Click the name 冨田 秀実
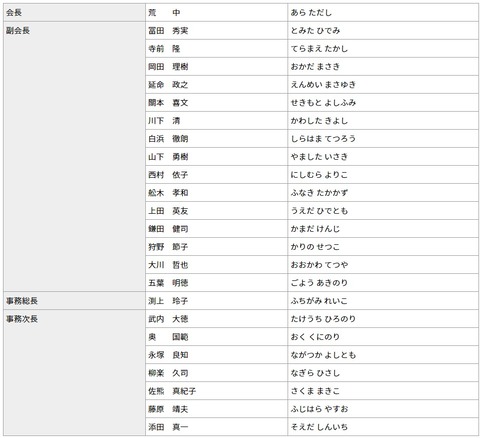 168,31
